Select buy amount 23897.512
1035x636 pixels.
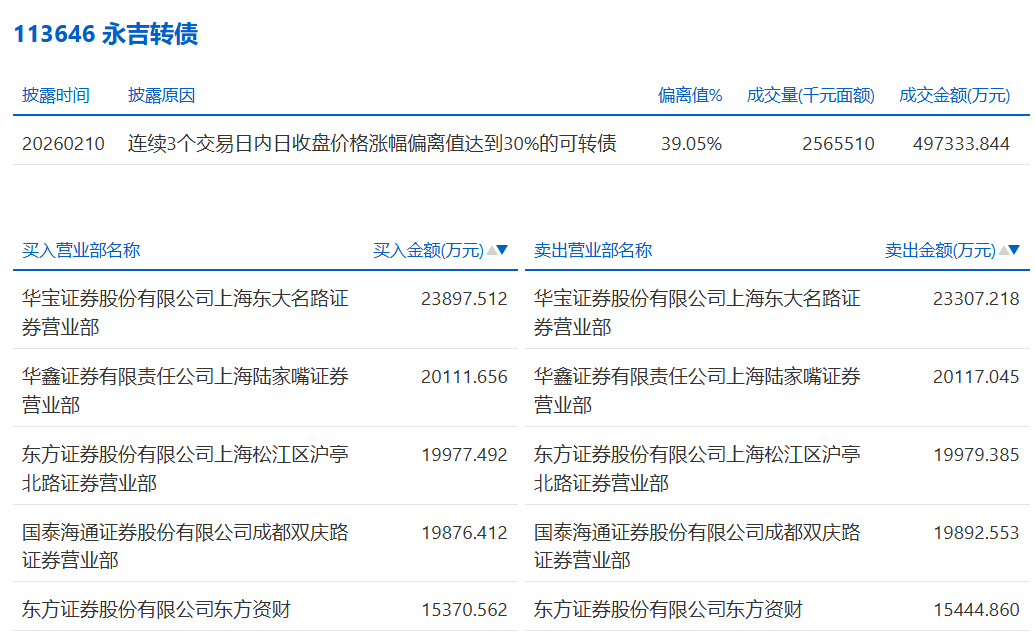click(x=464, y=299)
